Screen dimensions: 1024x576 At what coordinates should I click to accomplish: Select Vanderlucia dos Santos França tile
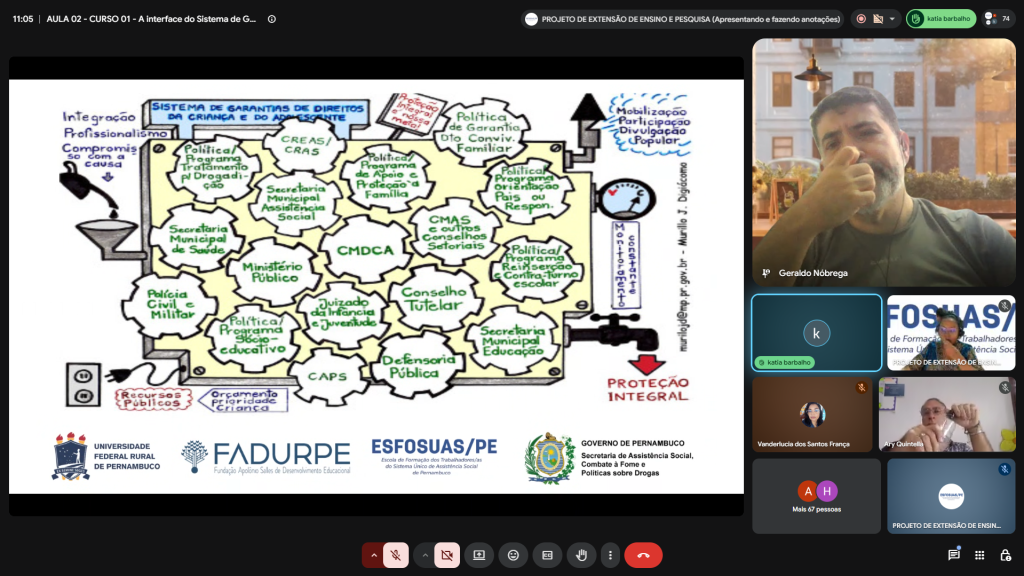(x=812, y=415)
